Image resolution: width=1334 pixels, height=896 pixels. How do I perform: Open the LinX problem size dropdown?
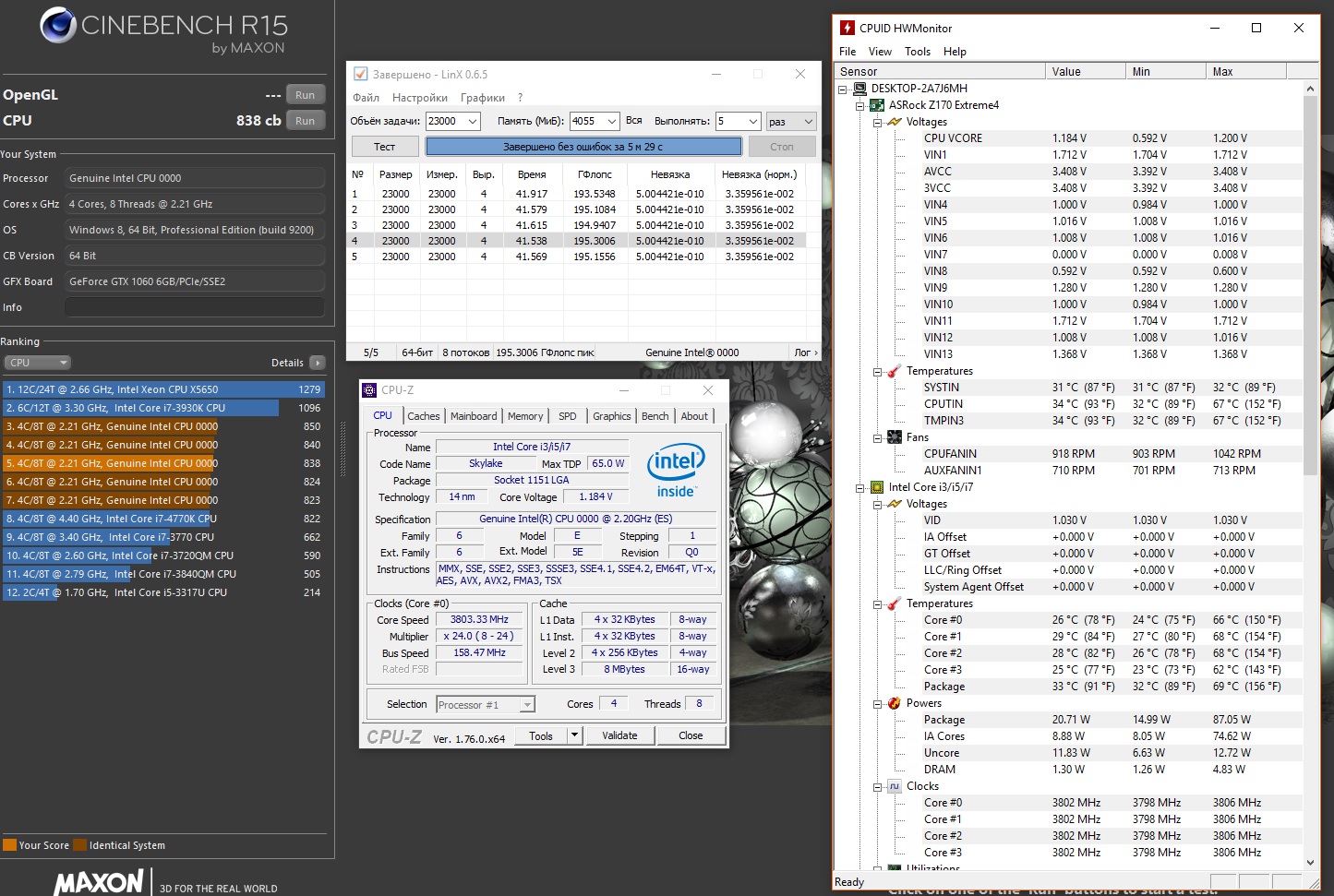473,121
